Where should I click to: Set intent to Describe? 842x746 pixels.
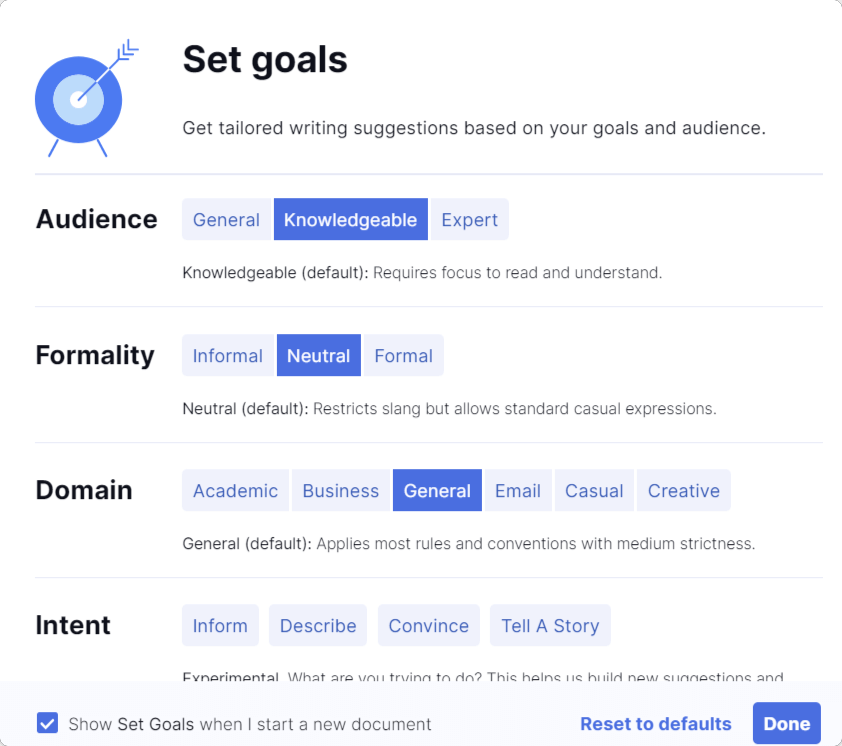(x=317, y=625)
